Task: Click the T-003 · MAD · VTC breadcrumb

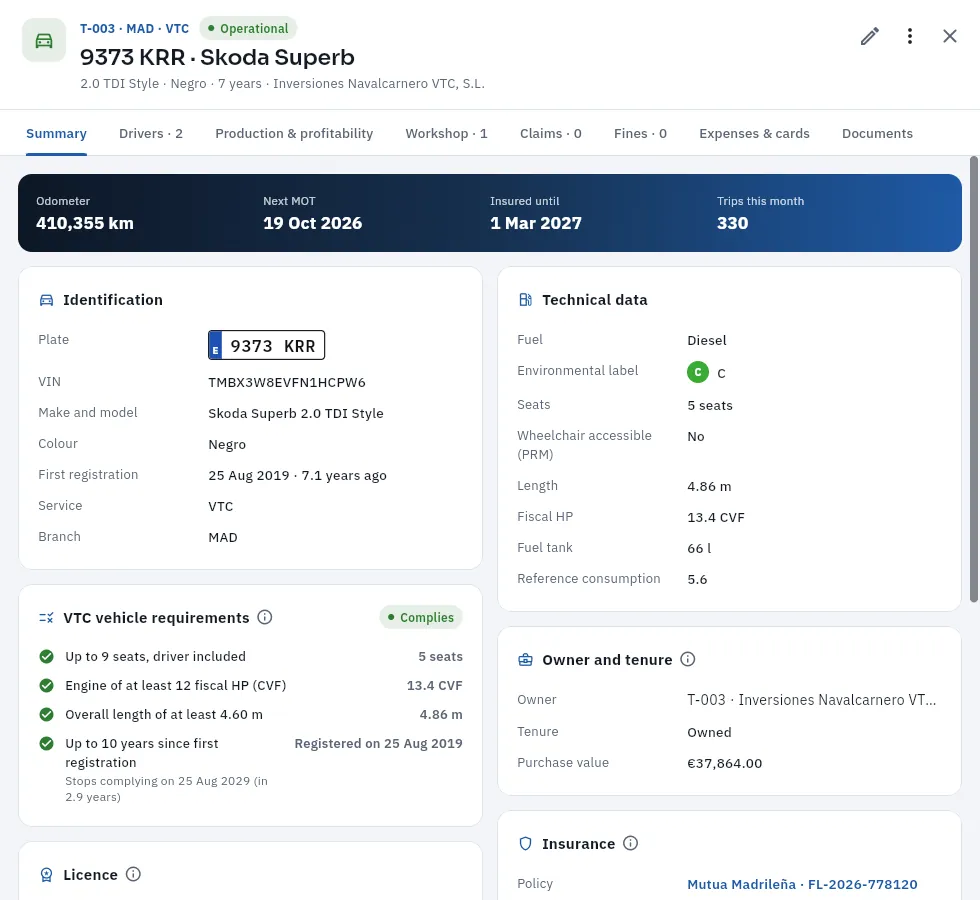Action: click(x=134, y=29)
